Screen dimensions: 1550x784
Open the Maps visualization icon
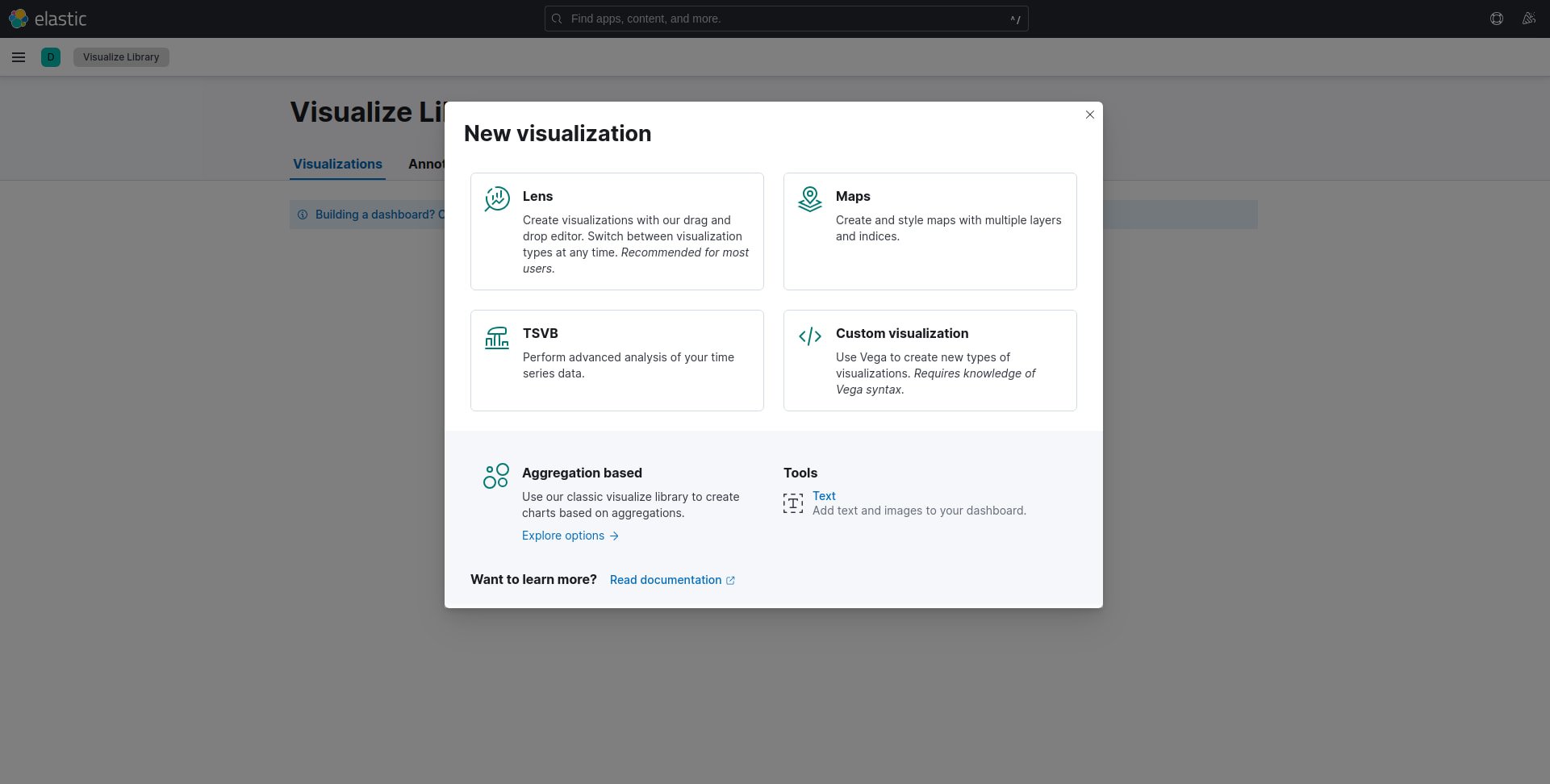pyautogui.click(x=810, y=199)
